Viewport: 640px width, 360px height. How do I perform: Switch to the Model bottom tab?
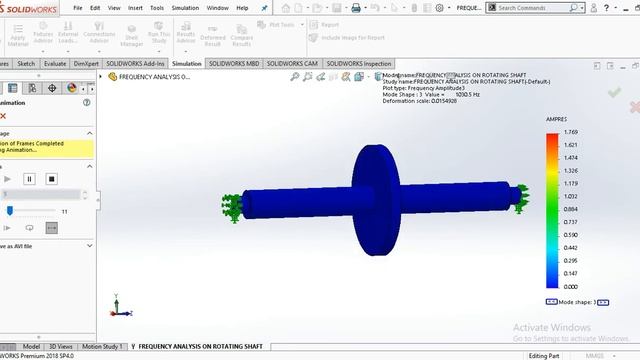coord(31,347)
